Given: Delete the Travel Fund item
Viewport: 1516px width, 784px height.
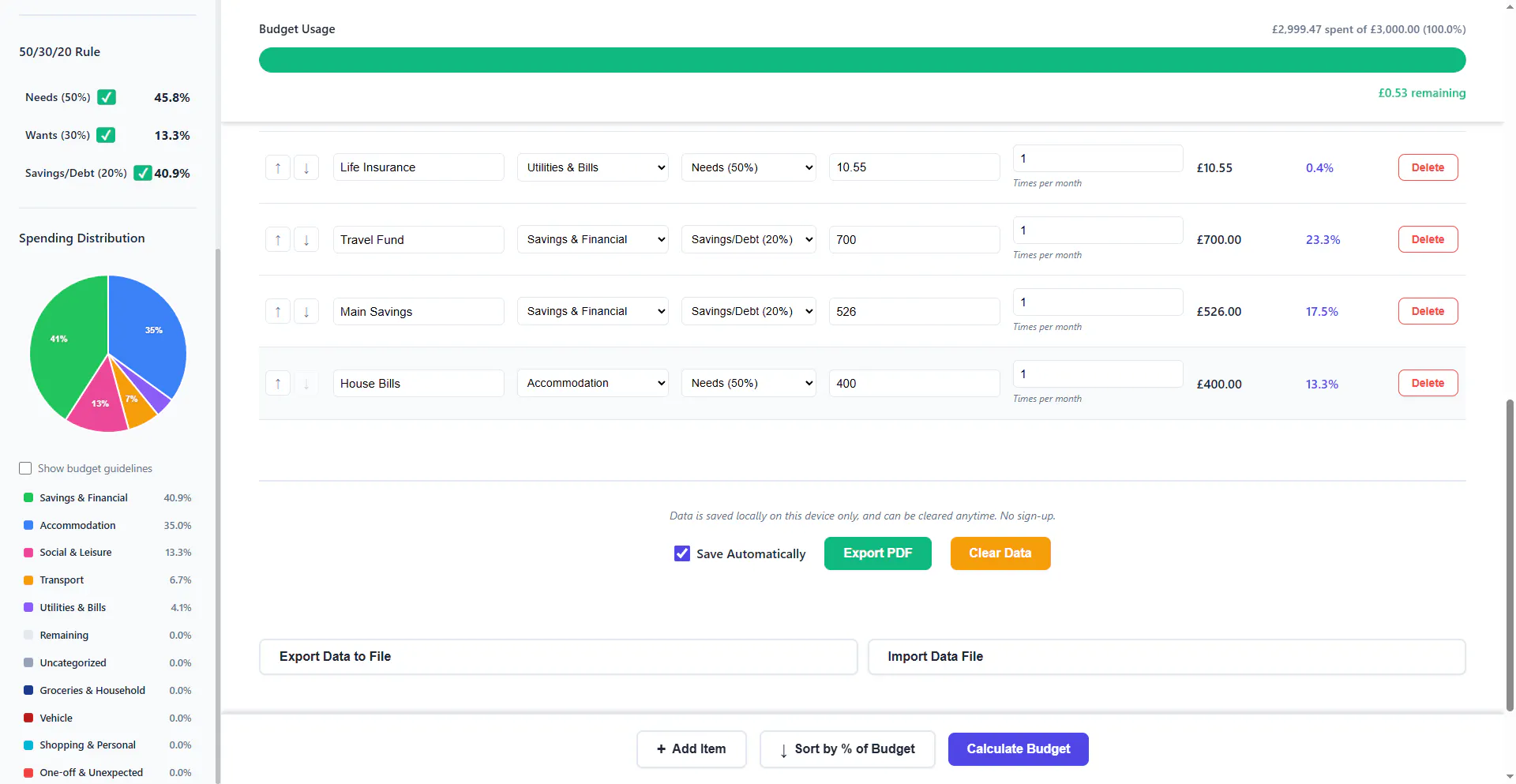Looking at the screenshot, I should (x=1428, y=239).
